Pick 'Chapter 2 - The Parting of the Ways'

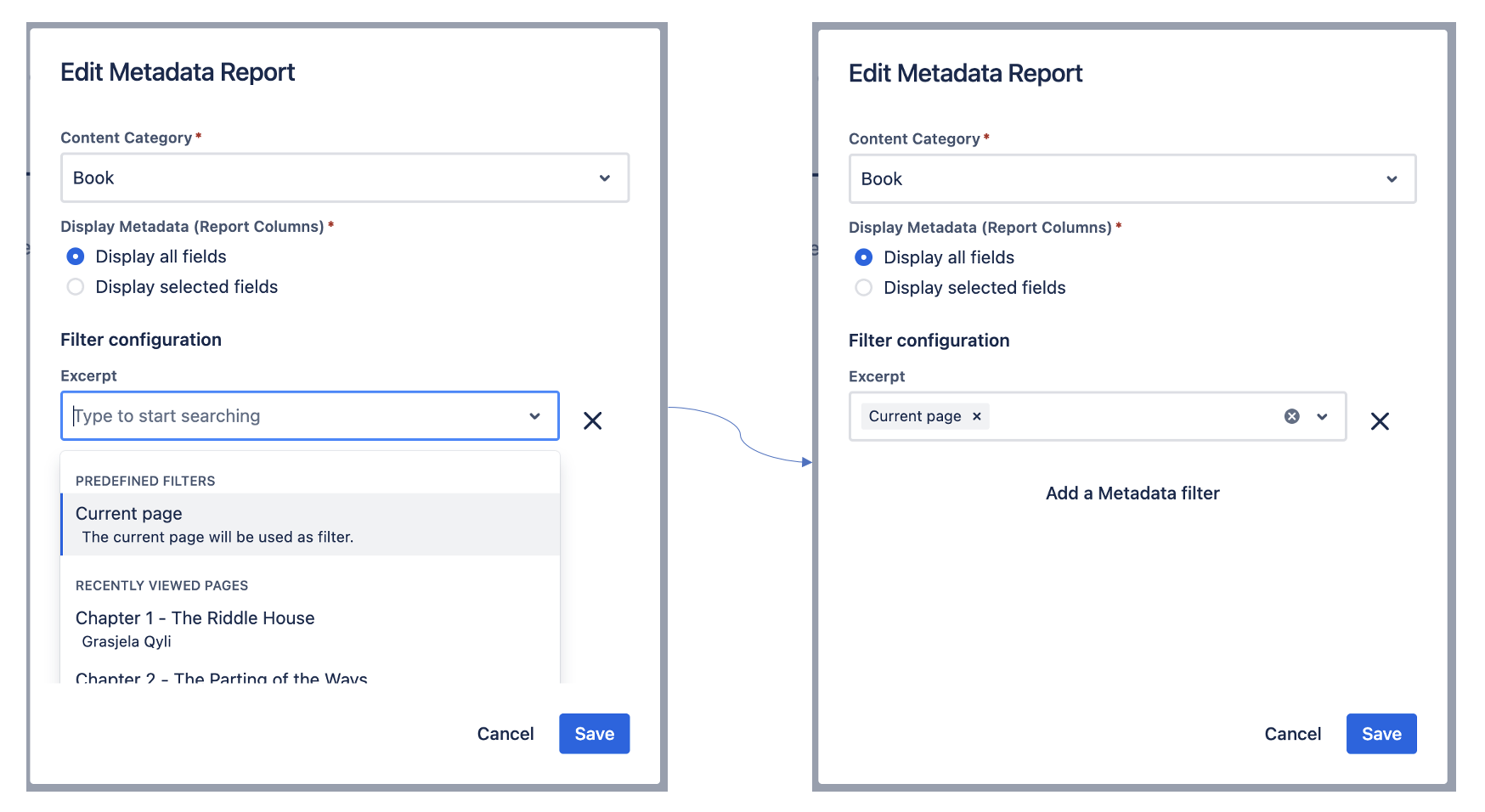point(221,677)
